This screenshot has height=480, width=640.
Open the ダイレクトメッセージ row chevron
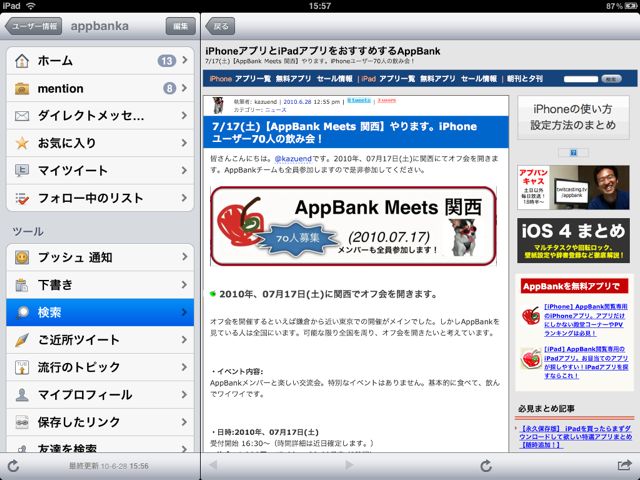pyautogui.click(x=185, y=116)
